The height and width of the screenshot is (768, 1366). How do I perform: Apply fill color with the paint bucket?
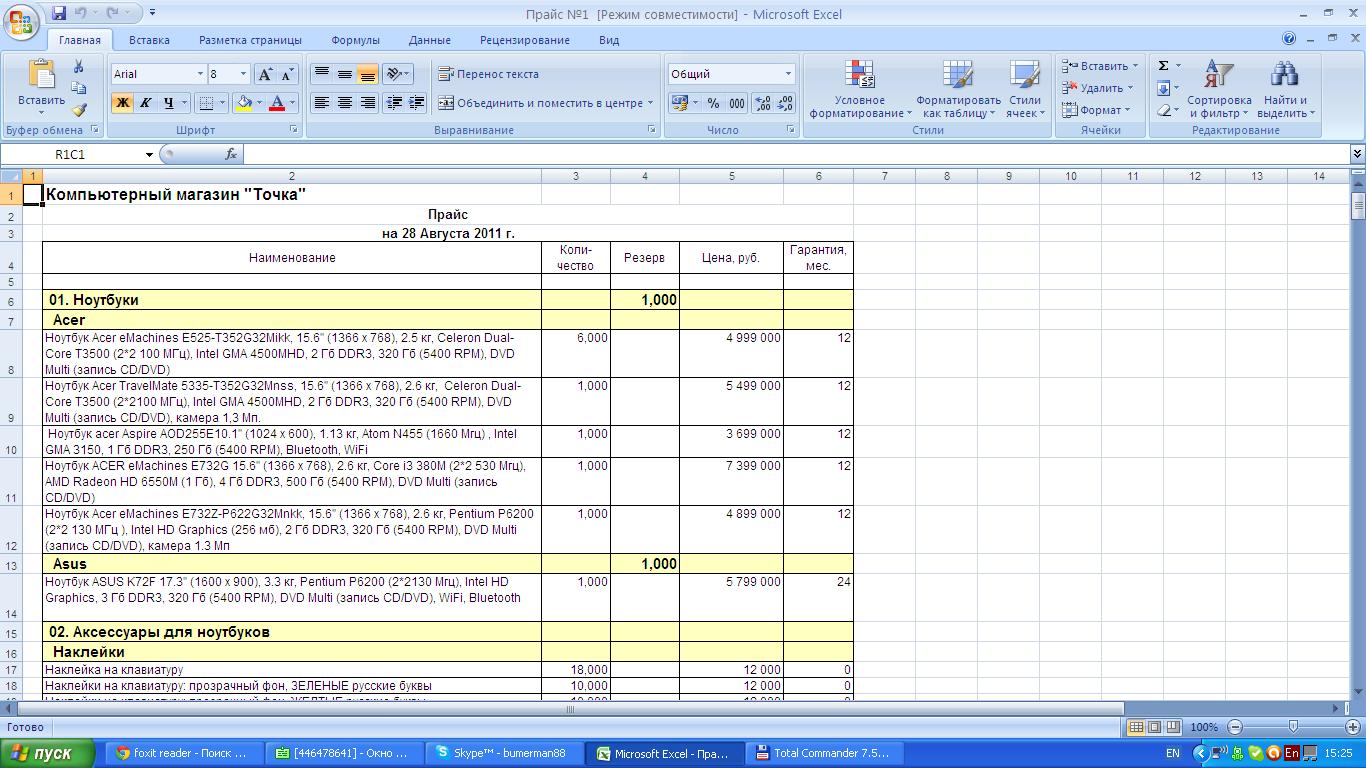243,102
